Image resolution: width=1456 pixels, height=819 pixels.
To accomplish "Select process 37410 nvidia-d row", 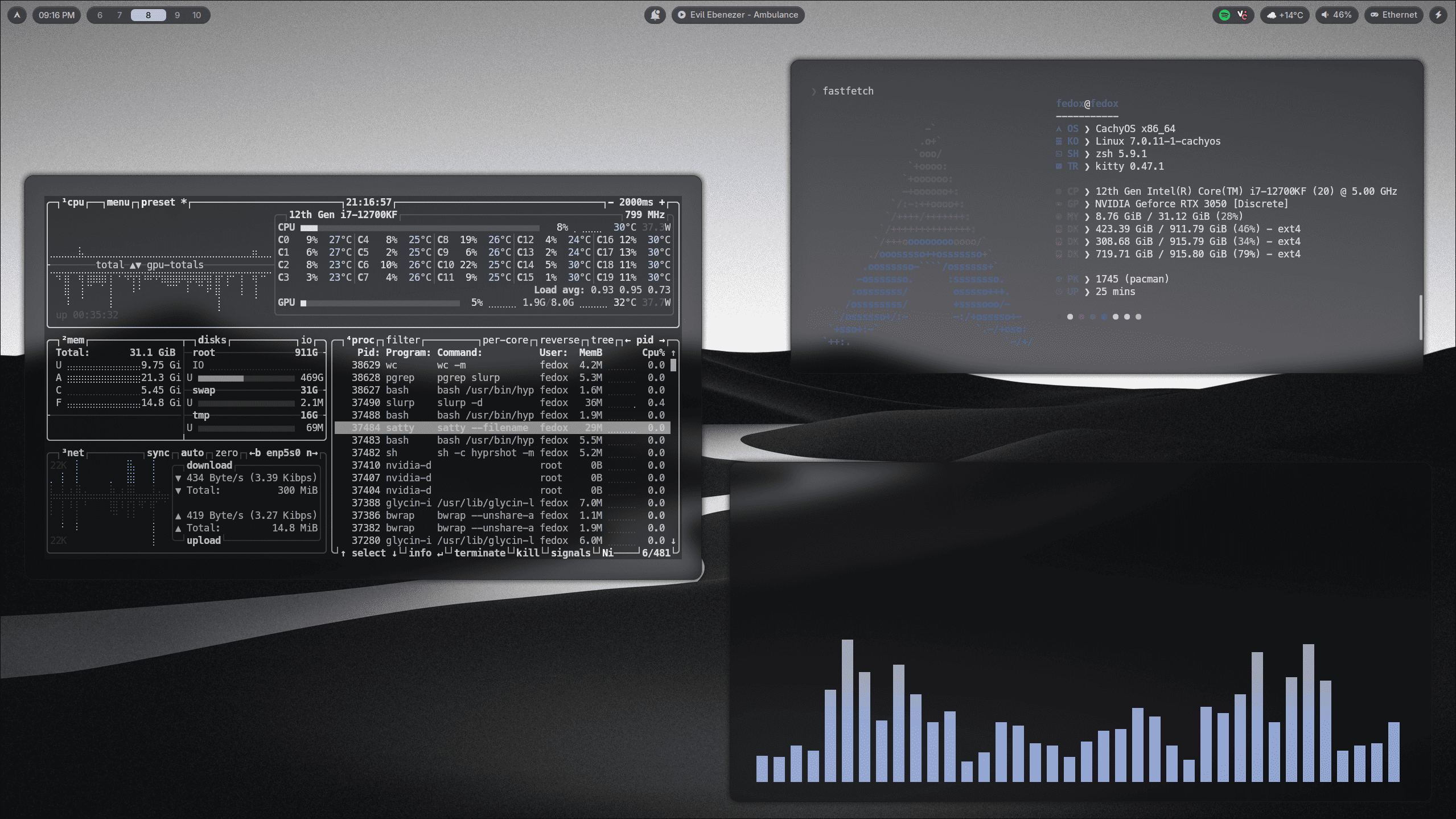I will coord(503,465).
